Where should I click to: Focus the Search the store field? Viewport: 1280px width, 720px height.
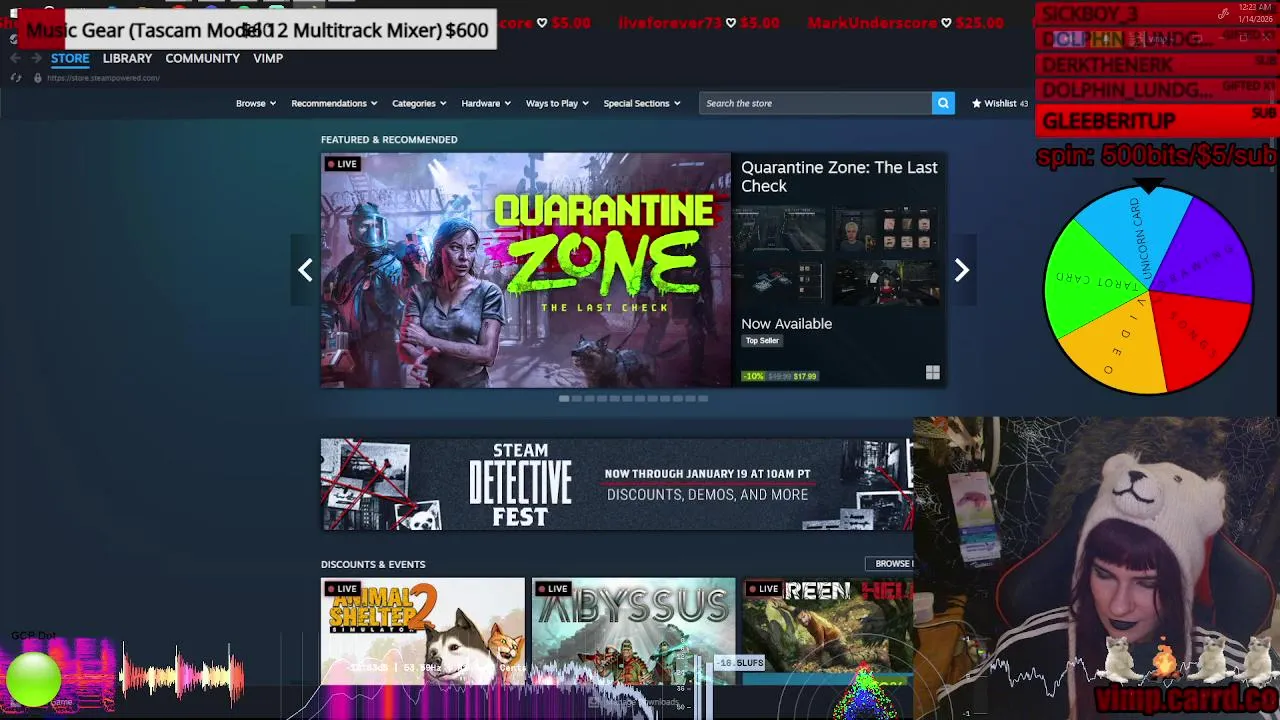816,103
